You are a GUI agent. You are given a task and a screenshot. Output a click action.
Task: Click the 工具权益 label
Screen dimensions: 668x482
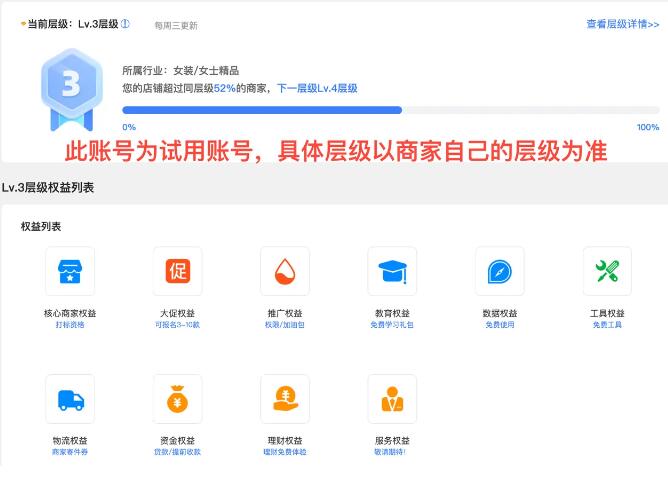(x=607, y=313)
